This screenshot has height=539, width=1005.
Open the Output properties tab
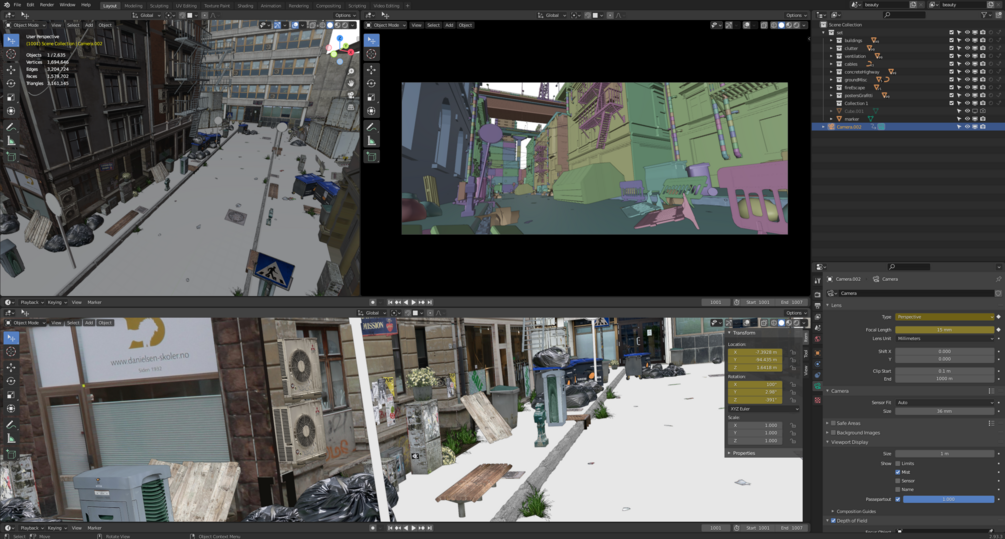tap(817, 306)
